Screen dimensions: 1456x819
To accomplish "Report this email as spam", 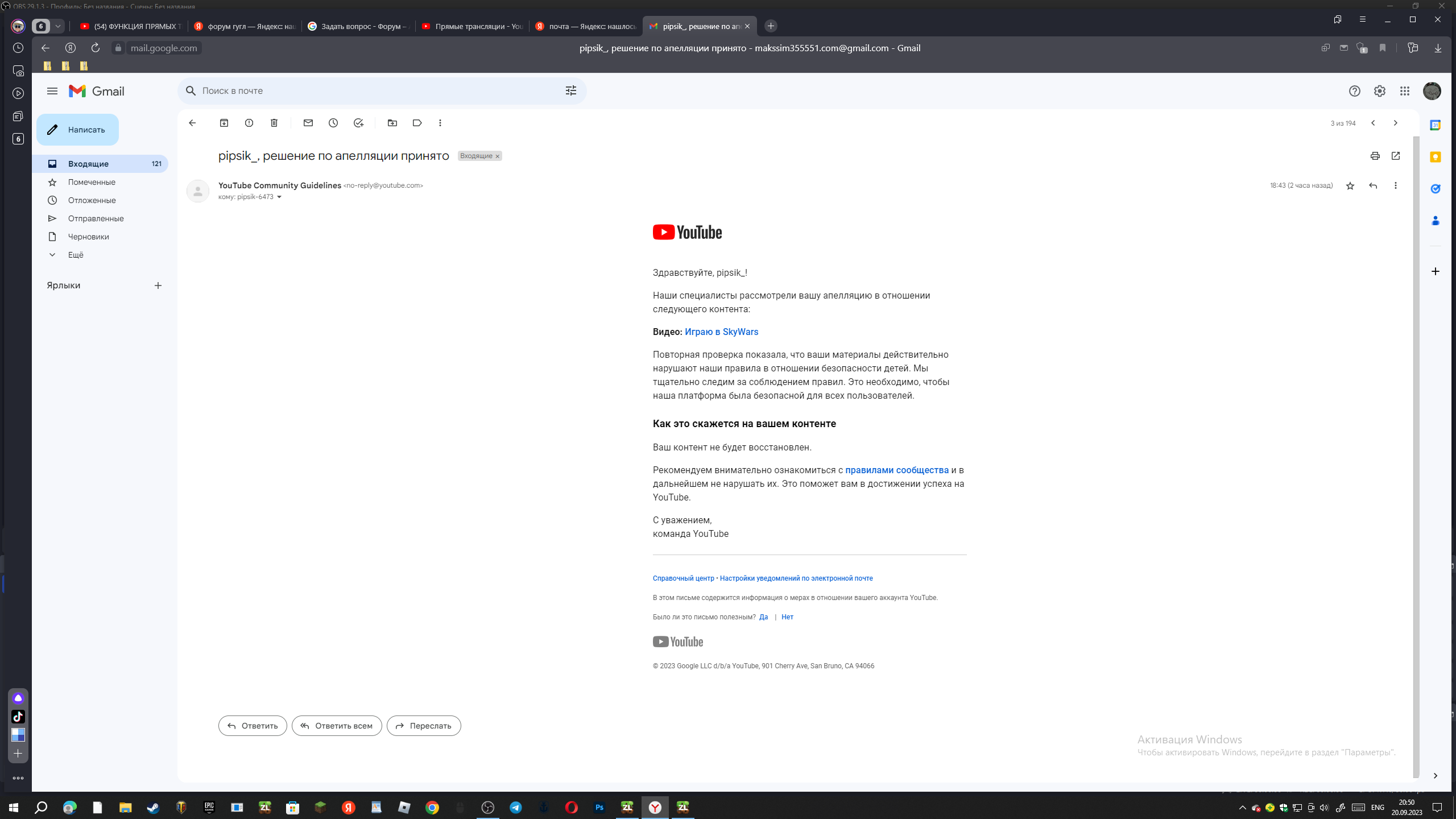I will pyautogui.click(x=249, y=123).
